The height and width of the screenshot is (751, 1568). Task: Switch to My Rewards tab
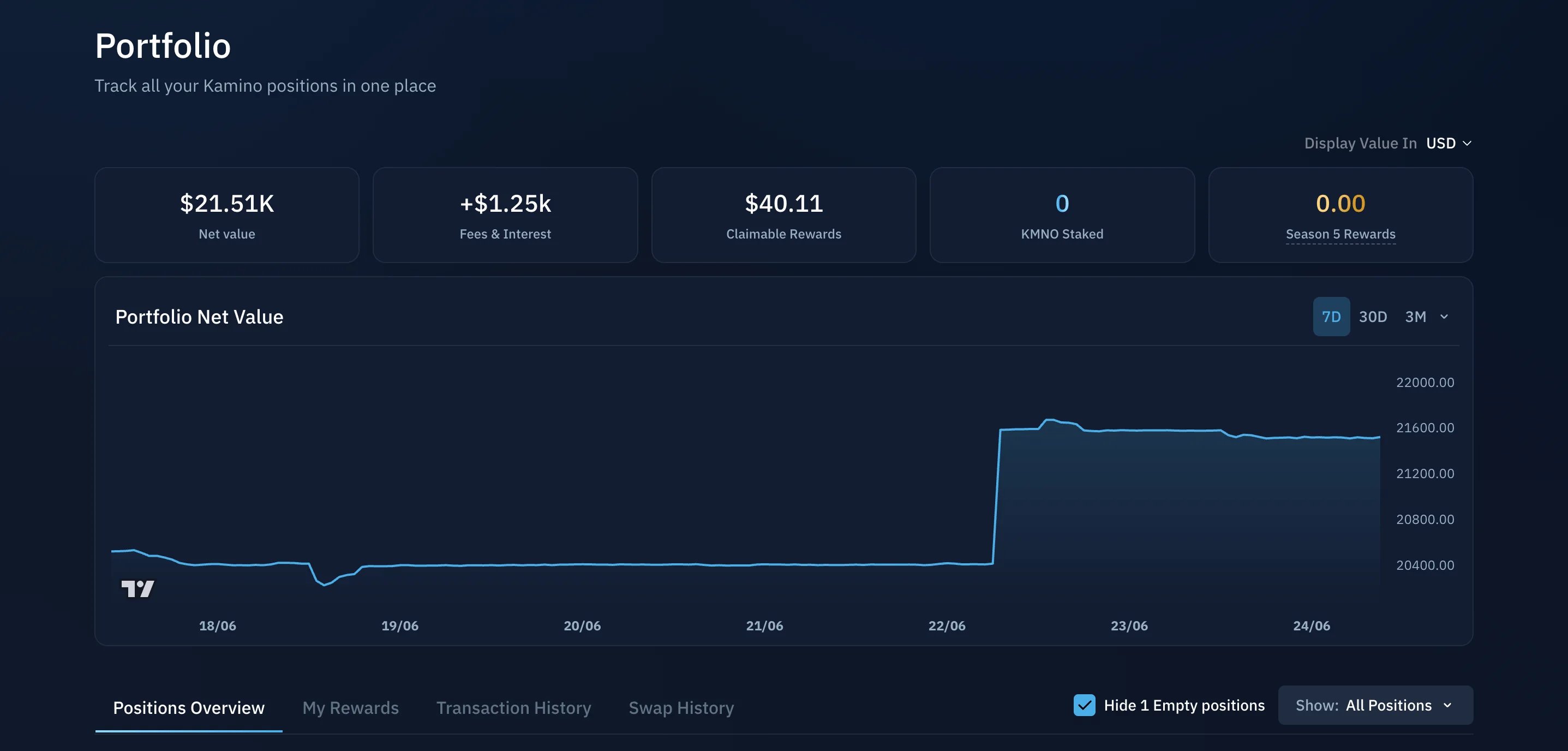[x=351, y=708]
